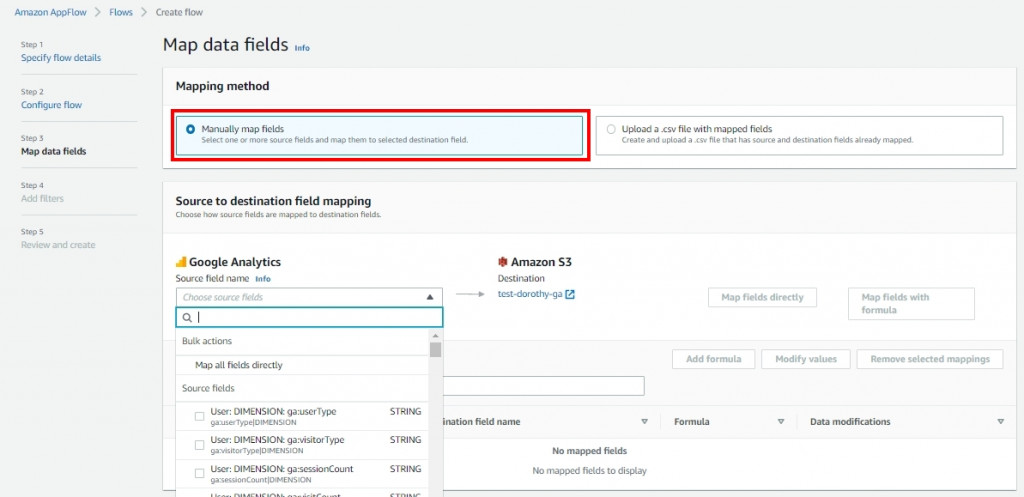Go to Flows breadcrumb link
The height and width of the screenshot is (497, 1024).
pos(120,12)
